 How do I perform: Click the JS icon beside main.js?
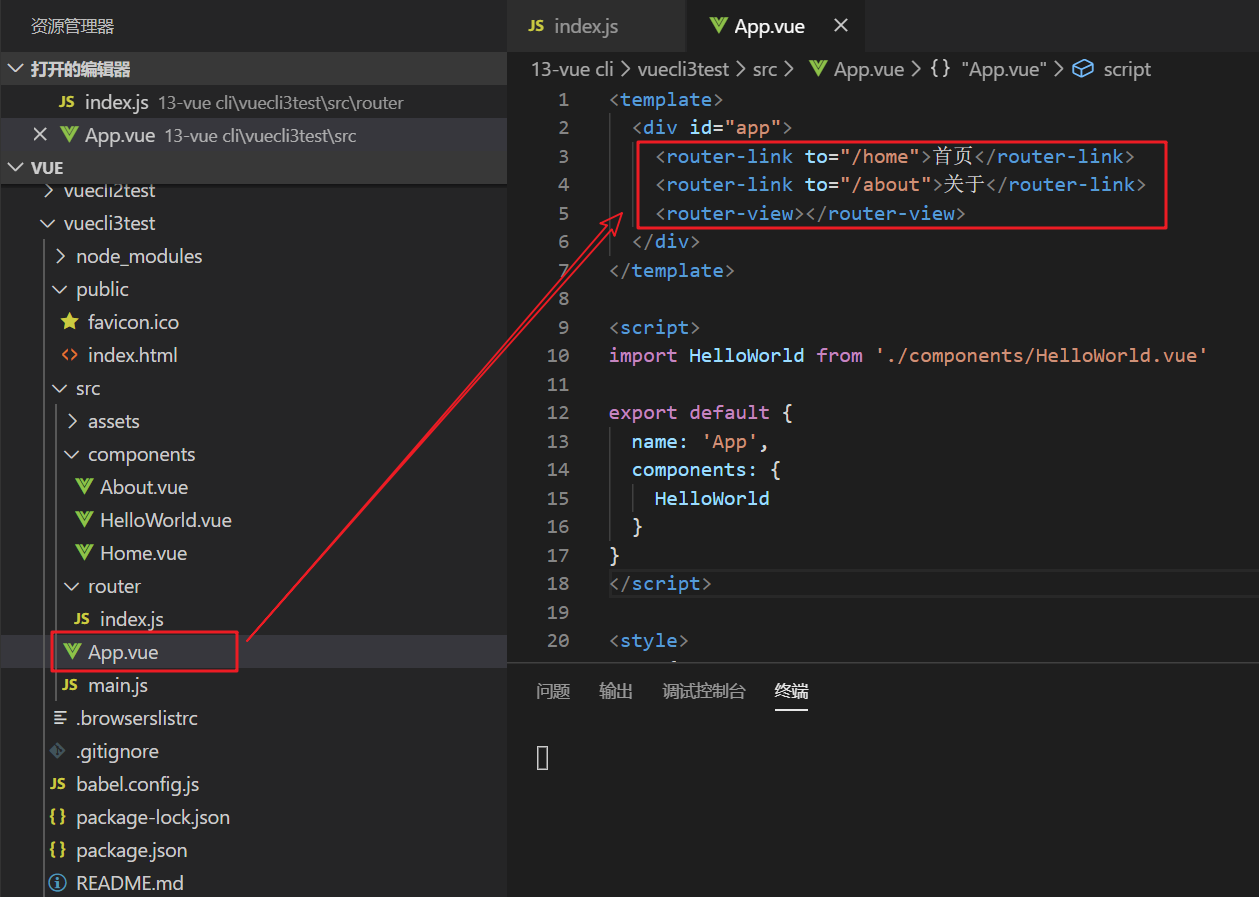69,685
